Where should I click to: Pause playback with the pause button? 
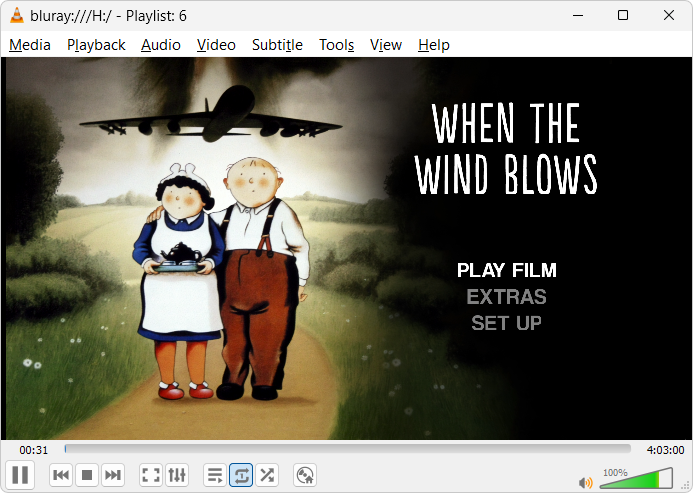(20, 475)
